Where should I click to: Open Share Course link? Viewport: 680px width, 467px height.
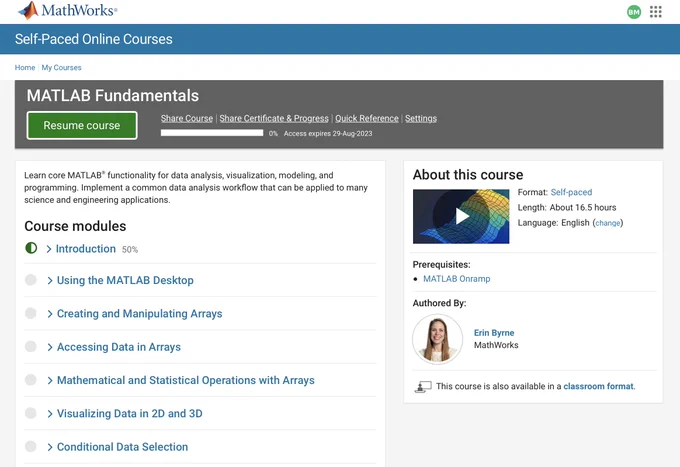187,118
